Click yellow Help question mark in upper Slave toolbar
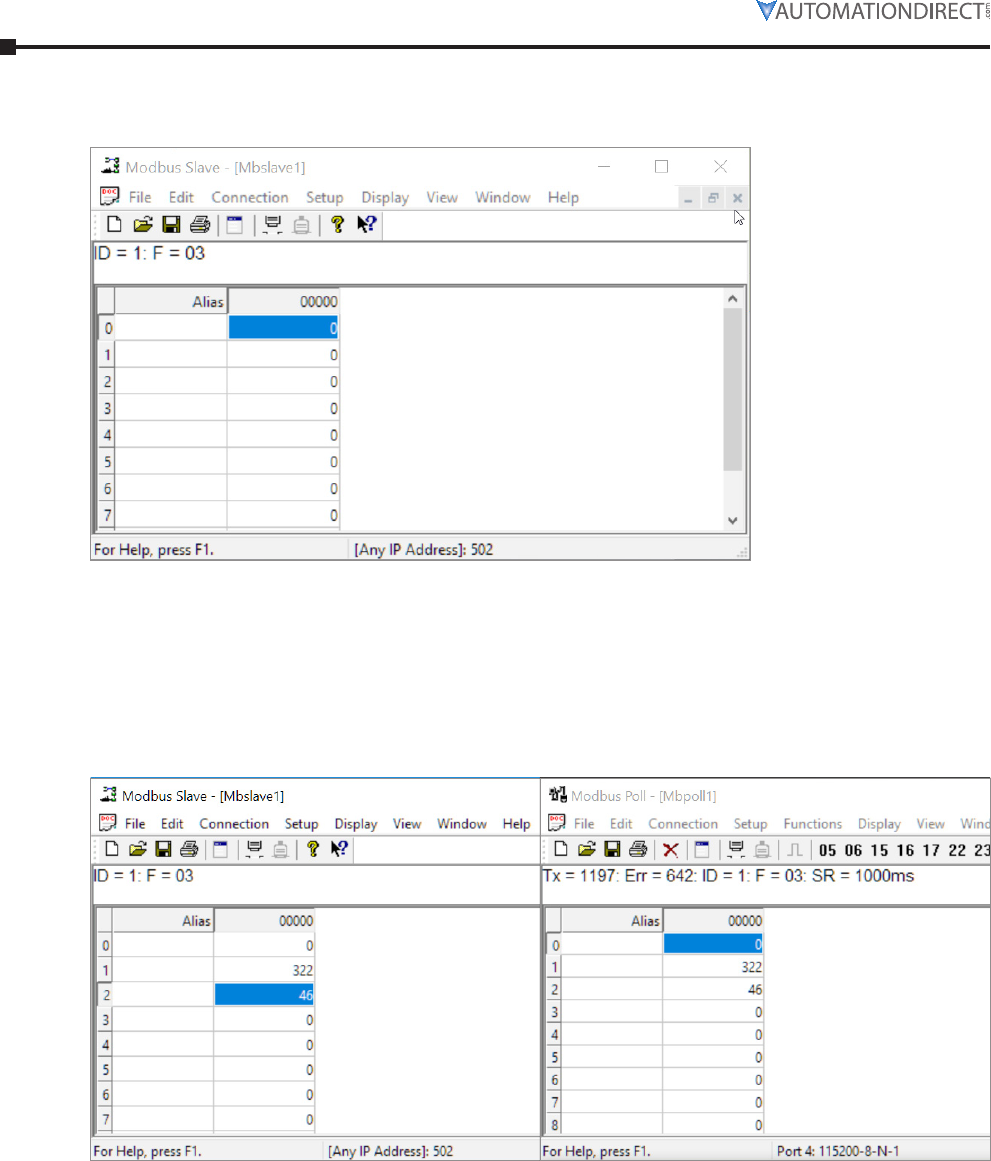The height and width of the screenshot is (1161, 991). [338, 224]
